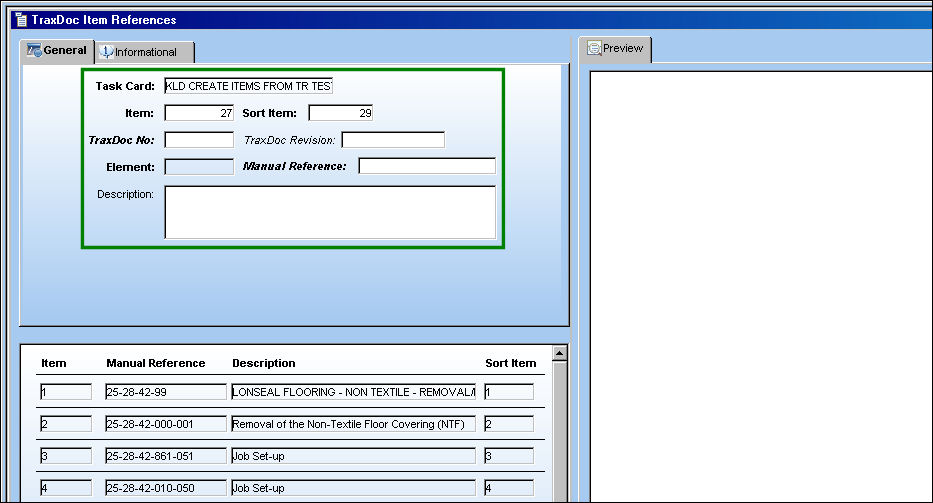Select description LONSEAL FLOORING - NON TEXTILE
Image resolution: width=933 pixels, height=503 pixels.
click(353, 392)
